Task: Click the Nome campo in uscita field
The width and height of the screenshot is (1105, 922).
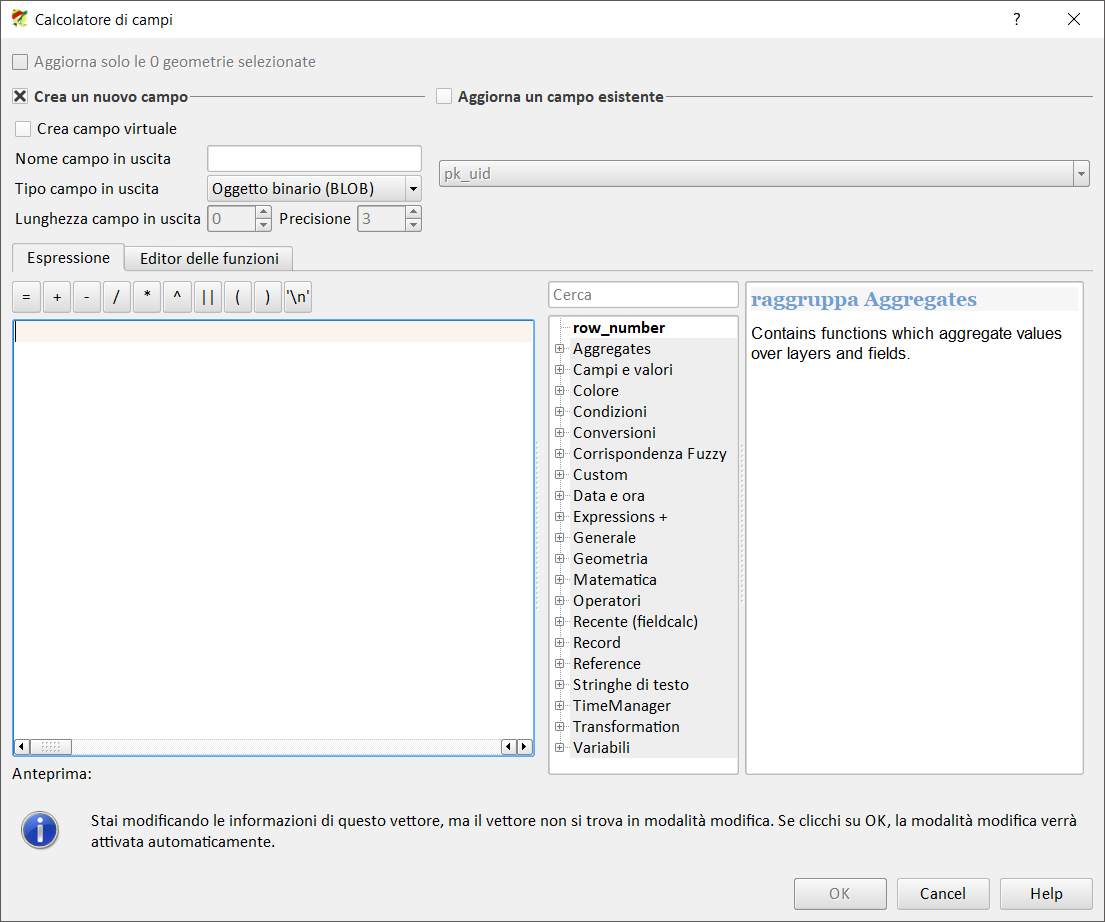Action: (x=314, y=158)
